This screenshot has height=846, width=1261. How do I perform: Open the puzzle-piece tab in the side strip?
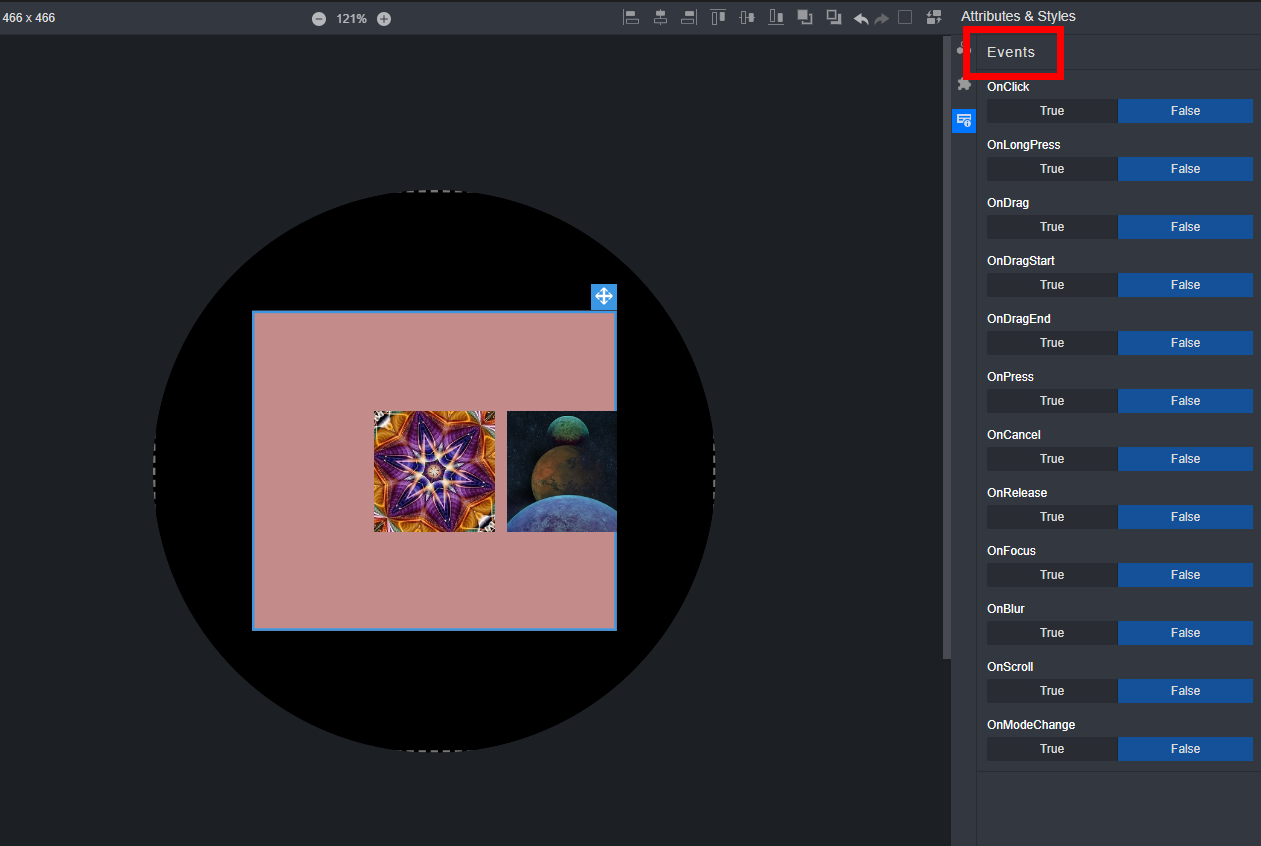point(964,84)
